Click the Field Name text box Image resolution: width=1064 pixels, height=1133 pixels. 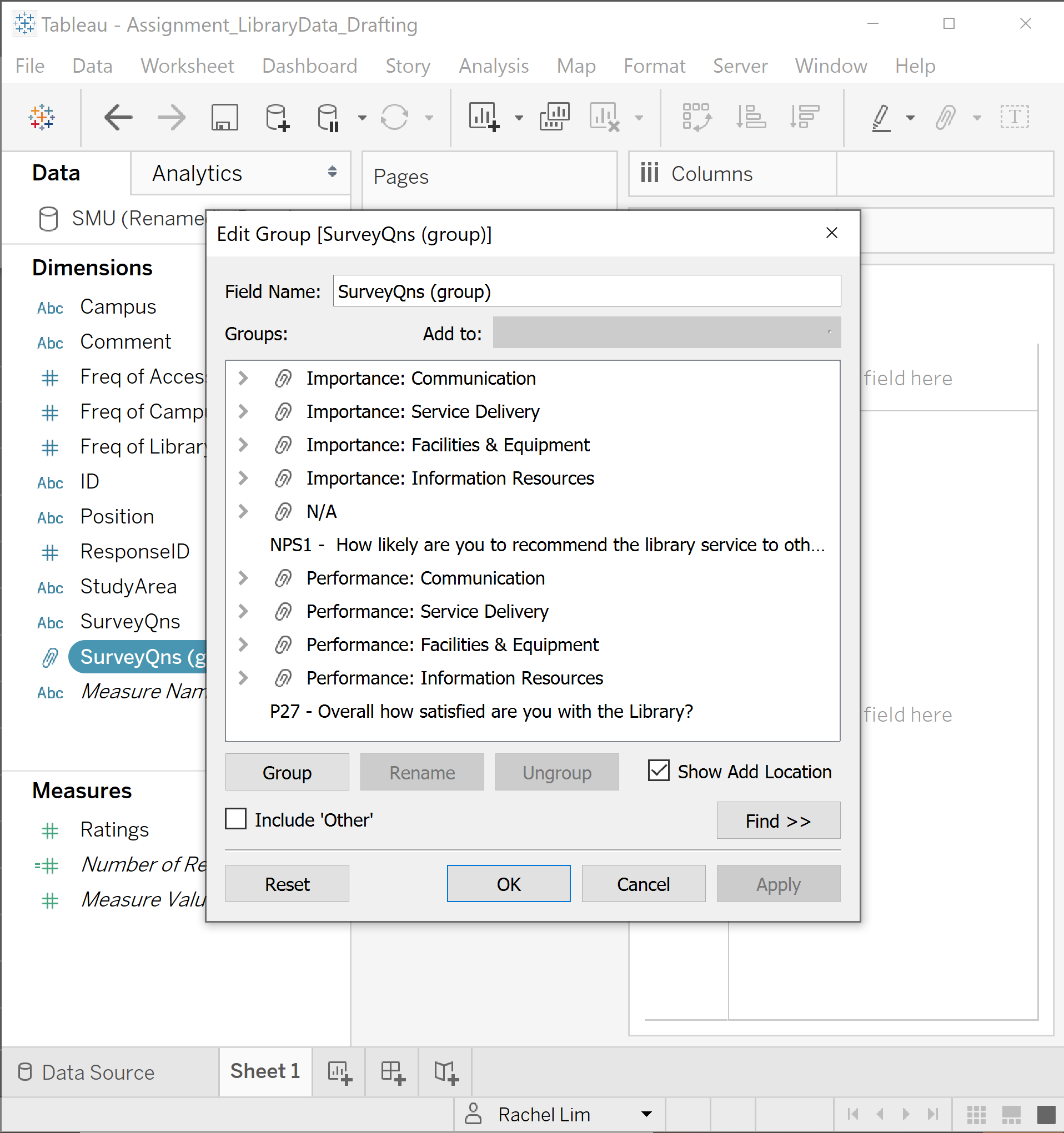pyautogui.click(x=586, y=291)
